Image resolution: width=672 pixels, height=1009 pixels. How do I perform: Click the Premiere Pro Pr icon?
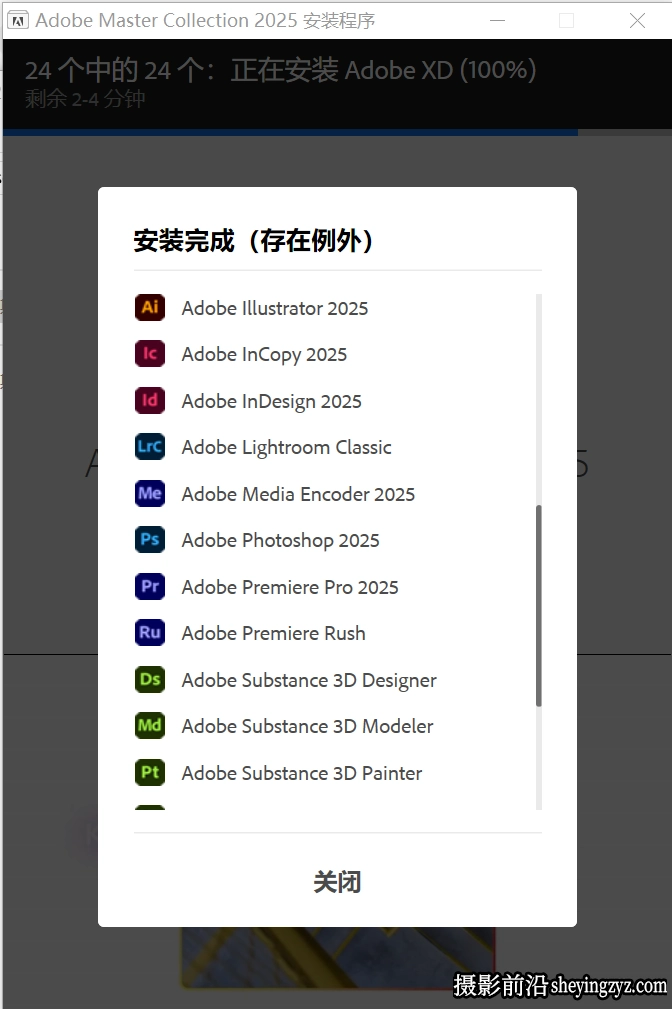[x=150, y=586]
